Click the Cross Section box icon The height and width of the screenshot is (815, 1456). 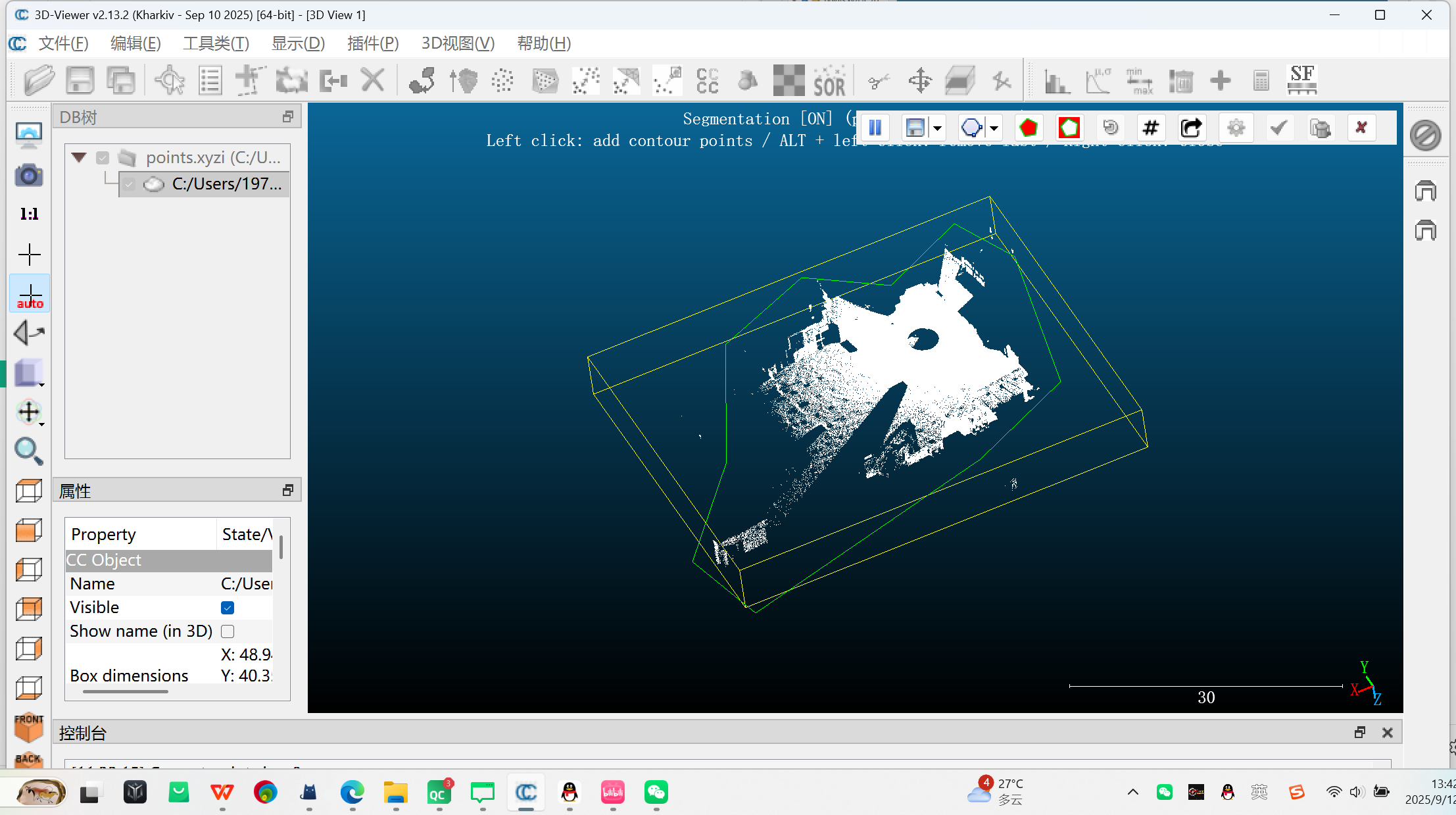pyautogui.click(x=960, y=81)
